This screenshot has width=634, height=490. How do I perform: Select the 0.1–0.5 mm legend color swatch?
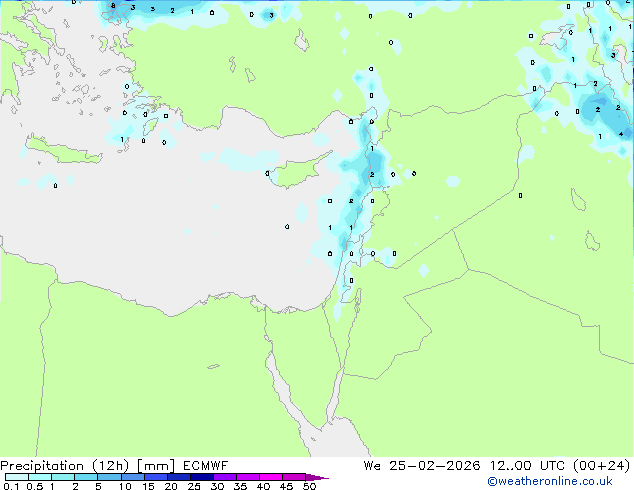(17, 477)
